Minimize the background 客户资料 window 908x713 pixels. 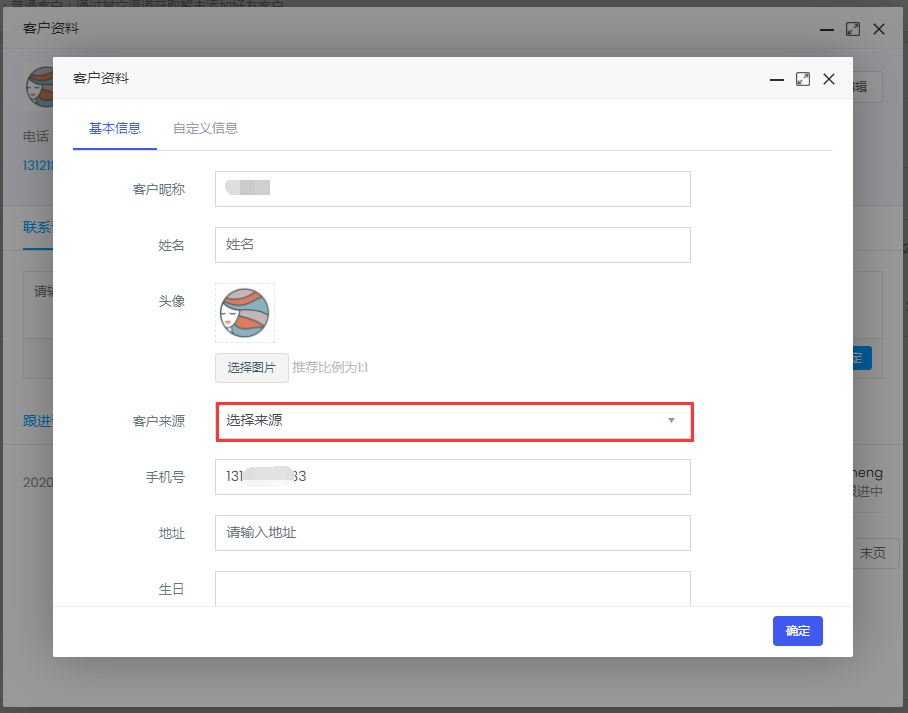pyautogui.click(x=827, y=29)
